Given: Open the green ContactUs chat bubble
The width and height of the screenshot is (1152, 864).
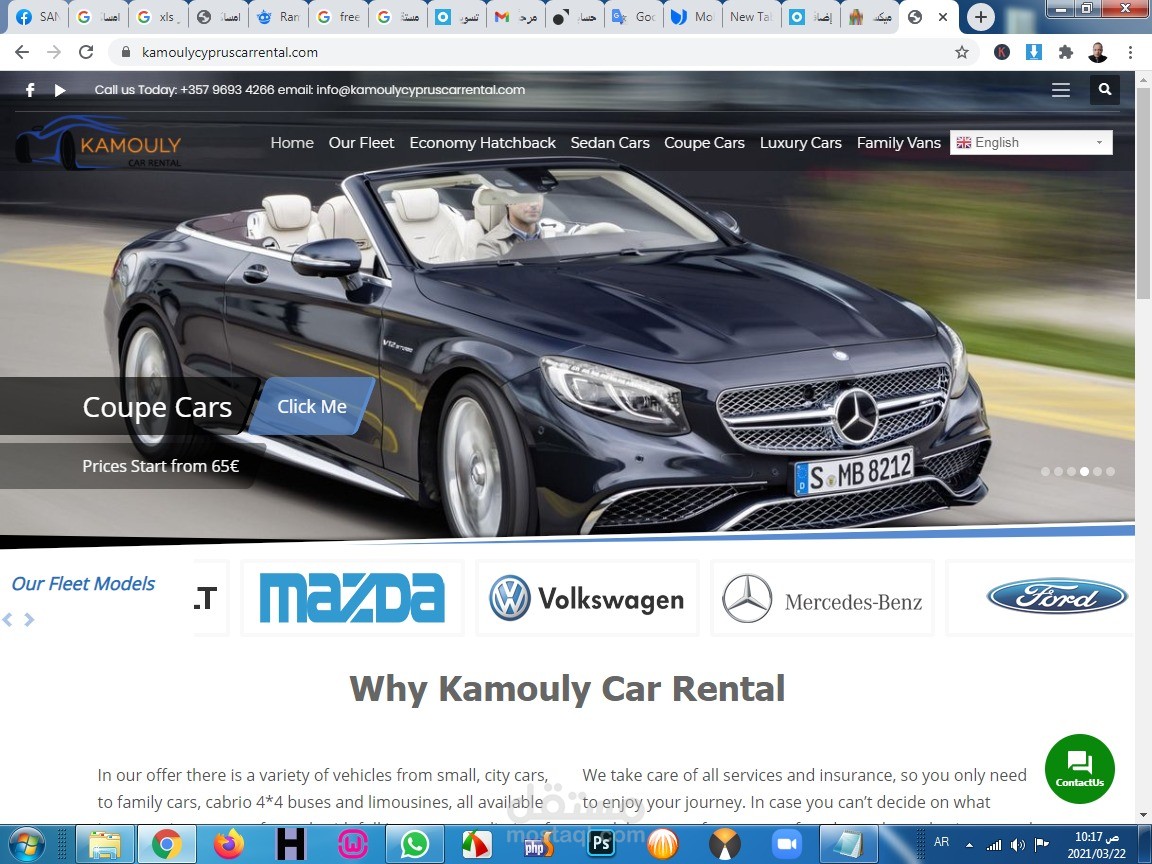Looking at the screenshot, I should (1079, 768).
